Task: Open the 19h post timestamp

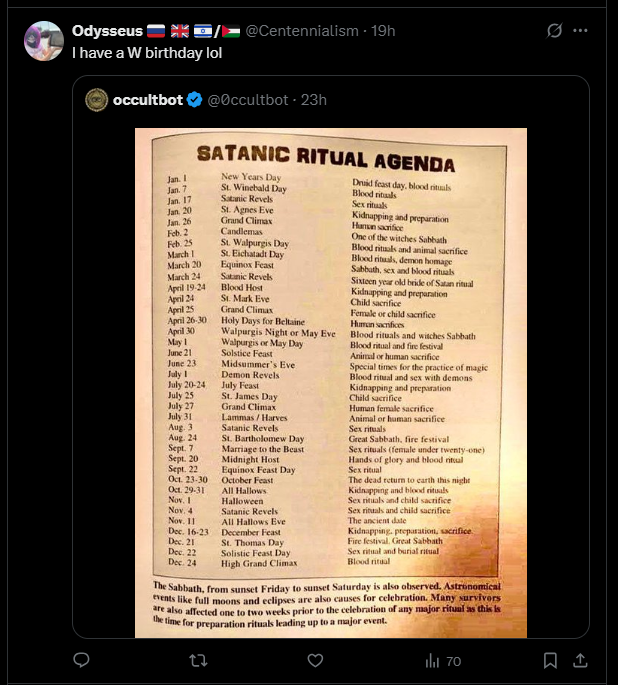Action: pyautogui.click(x=383, y=31)
